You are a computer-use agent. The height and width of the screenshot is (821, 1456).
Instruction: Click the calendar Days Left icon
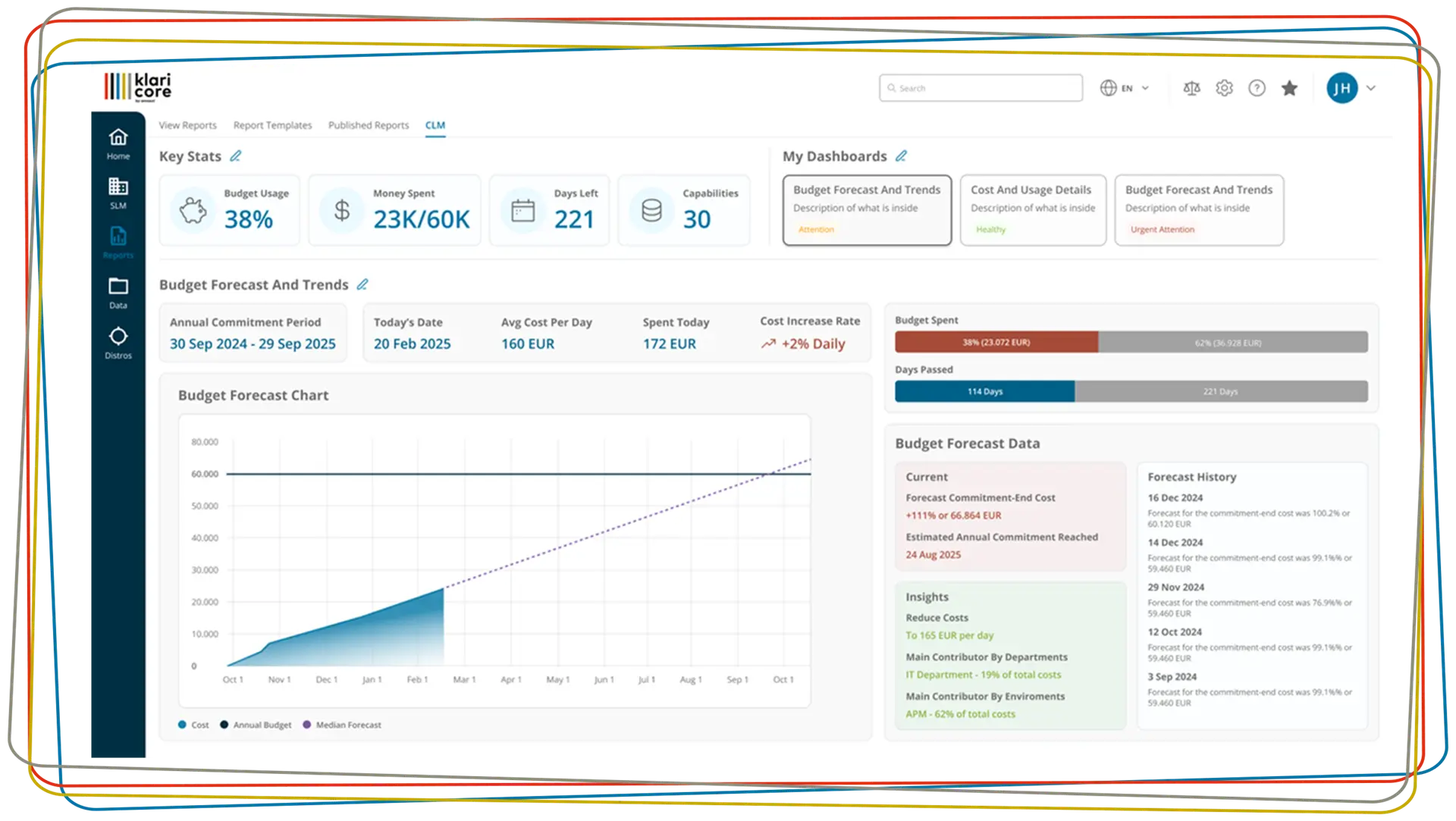[522, 210]
